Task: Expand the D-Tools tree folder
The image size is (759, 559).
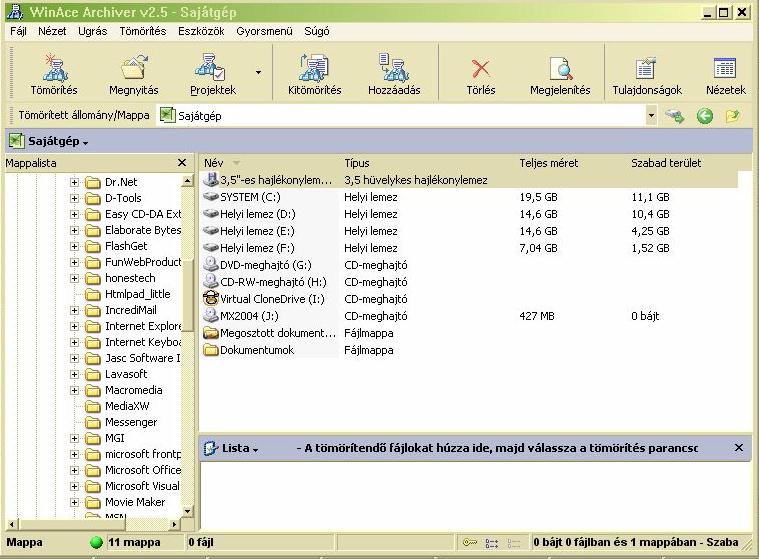Action: coord(74,198)
